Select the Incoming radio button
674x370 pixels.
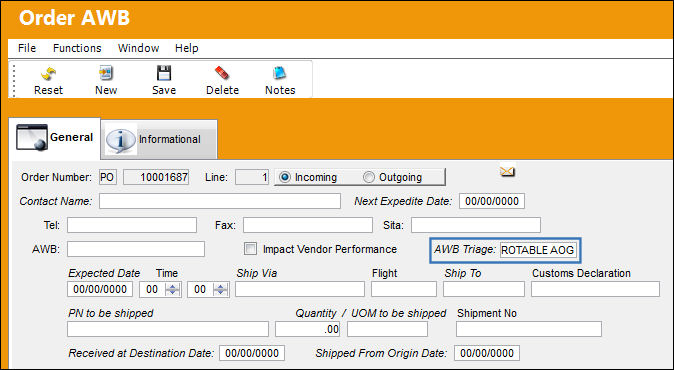(x=285, y=177)
